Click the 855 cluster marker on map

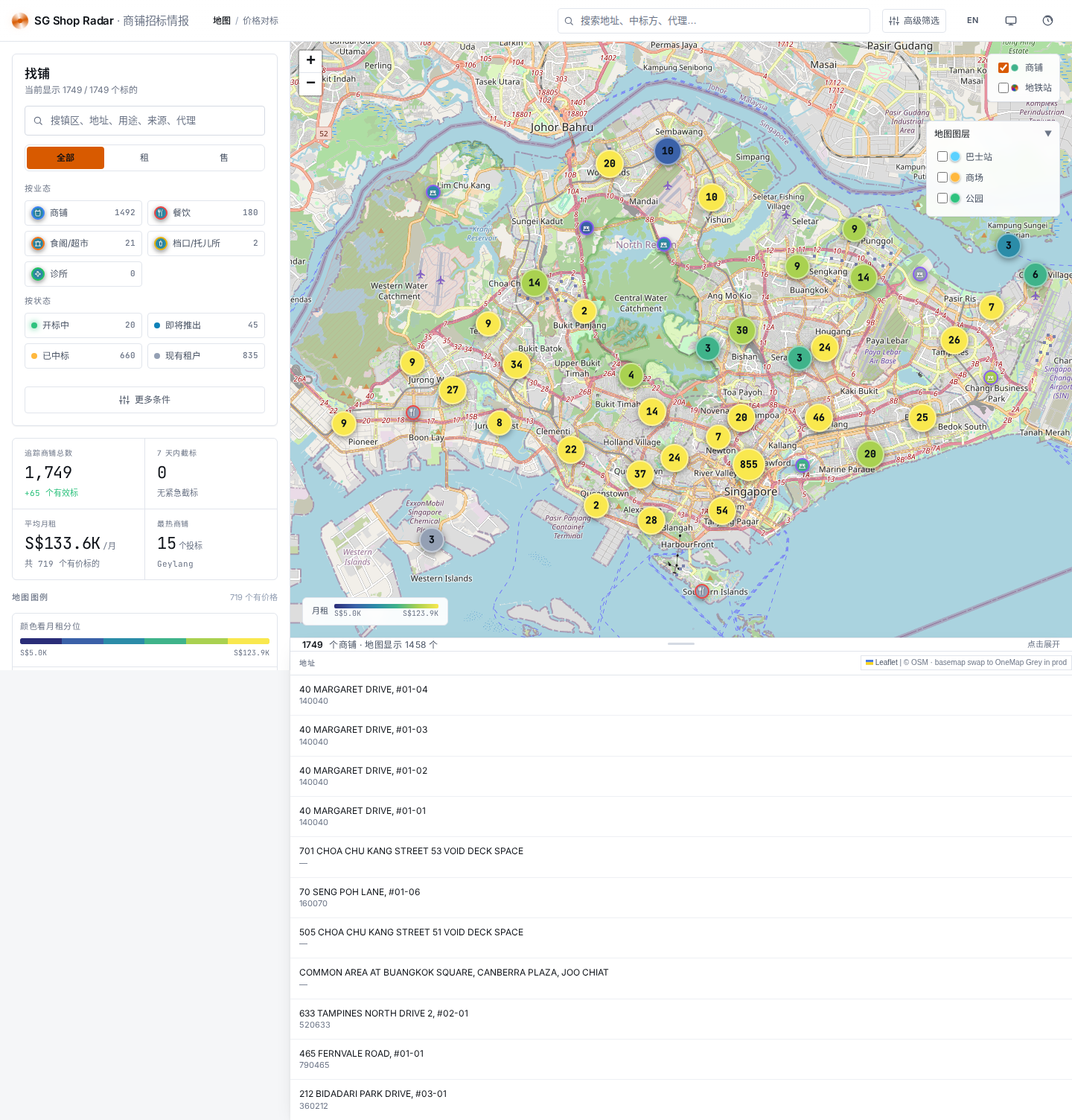tap(748, 465)
